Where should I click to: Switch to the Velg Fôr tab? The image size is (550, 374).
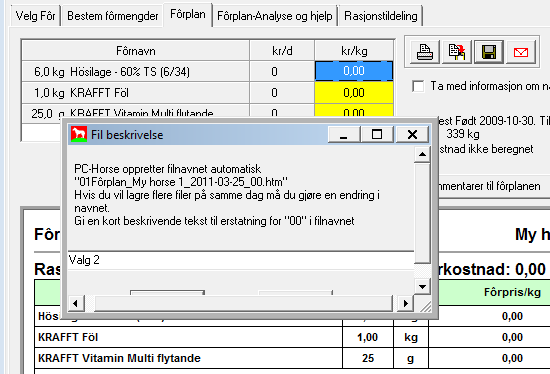[x=35, y=16]
